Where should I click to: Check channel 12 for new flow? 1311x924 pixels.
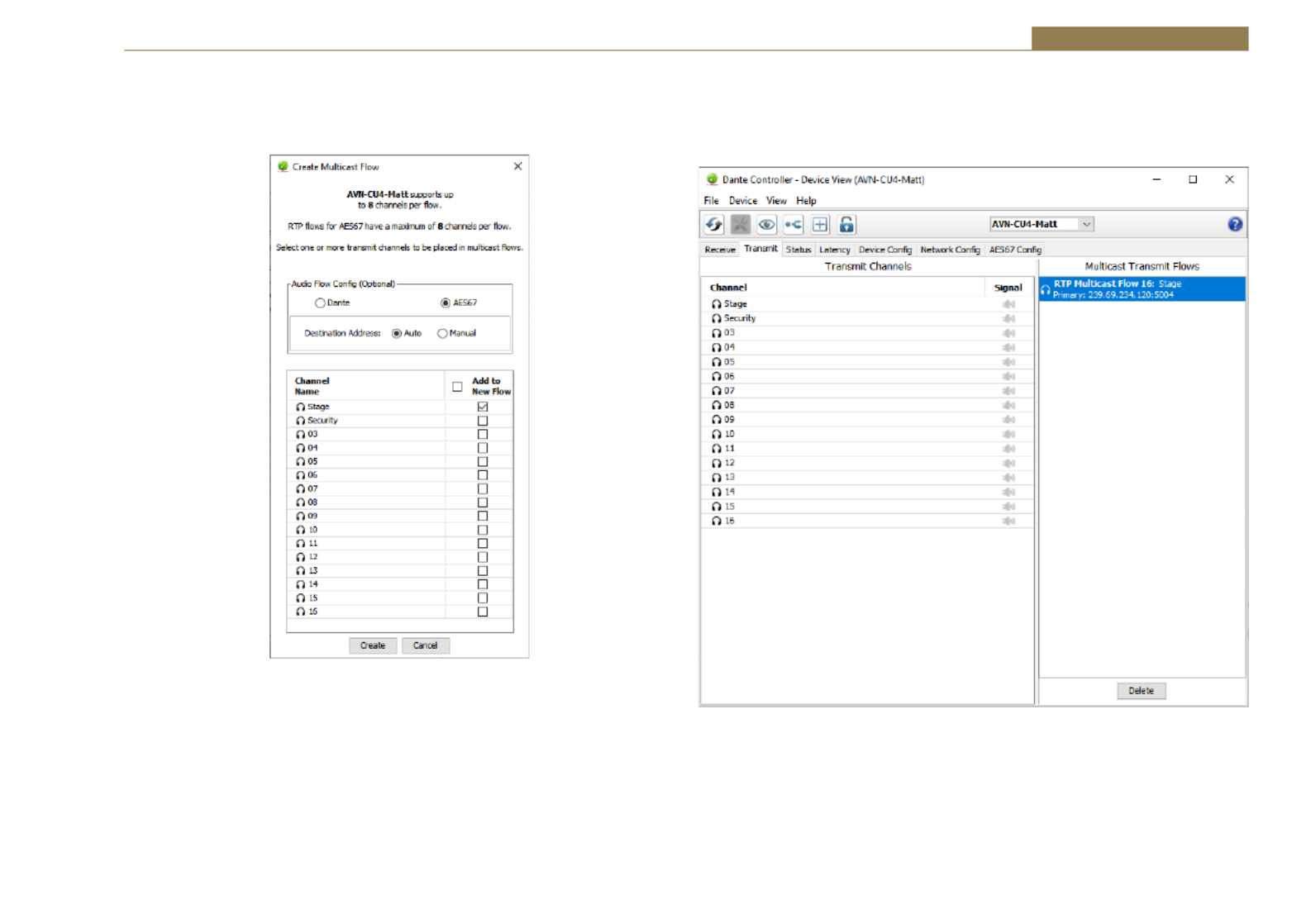(x=483, y=557)
